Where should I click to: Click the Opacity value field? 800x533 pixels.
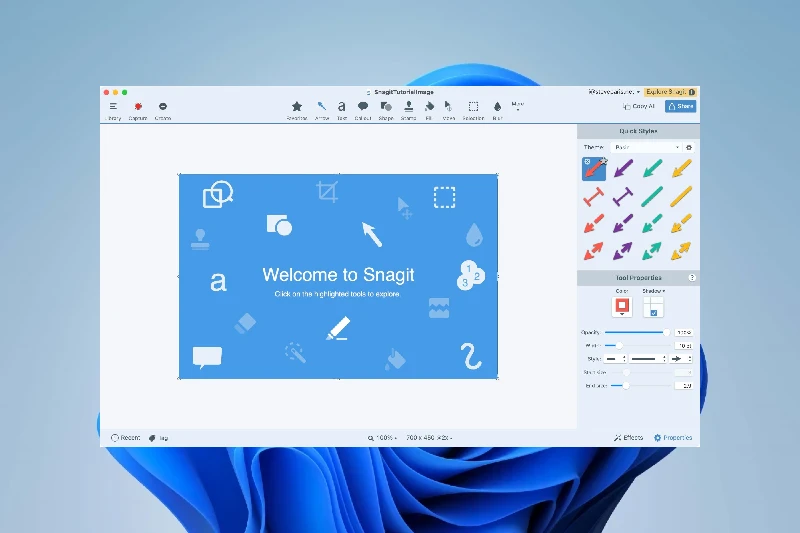[684, 333]
